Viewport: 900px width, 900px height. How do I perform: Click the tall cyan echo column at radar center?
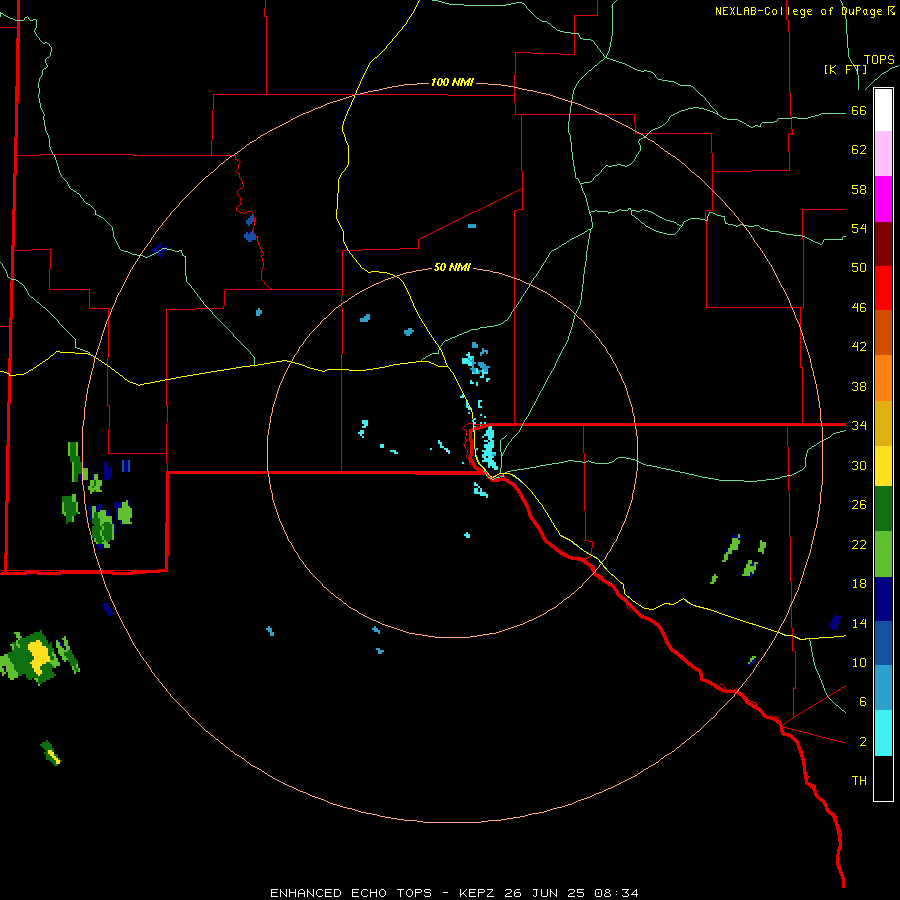point(489,447)
